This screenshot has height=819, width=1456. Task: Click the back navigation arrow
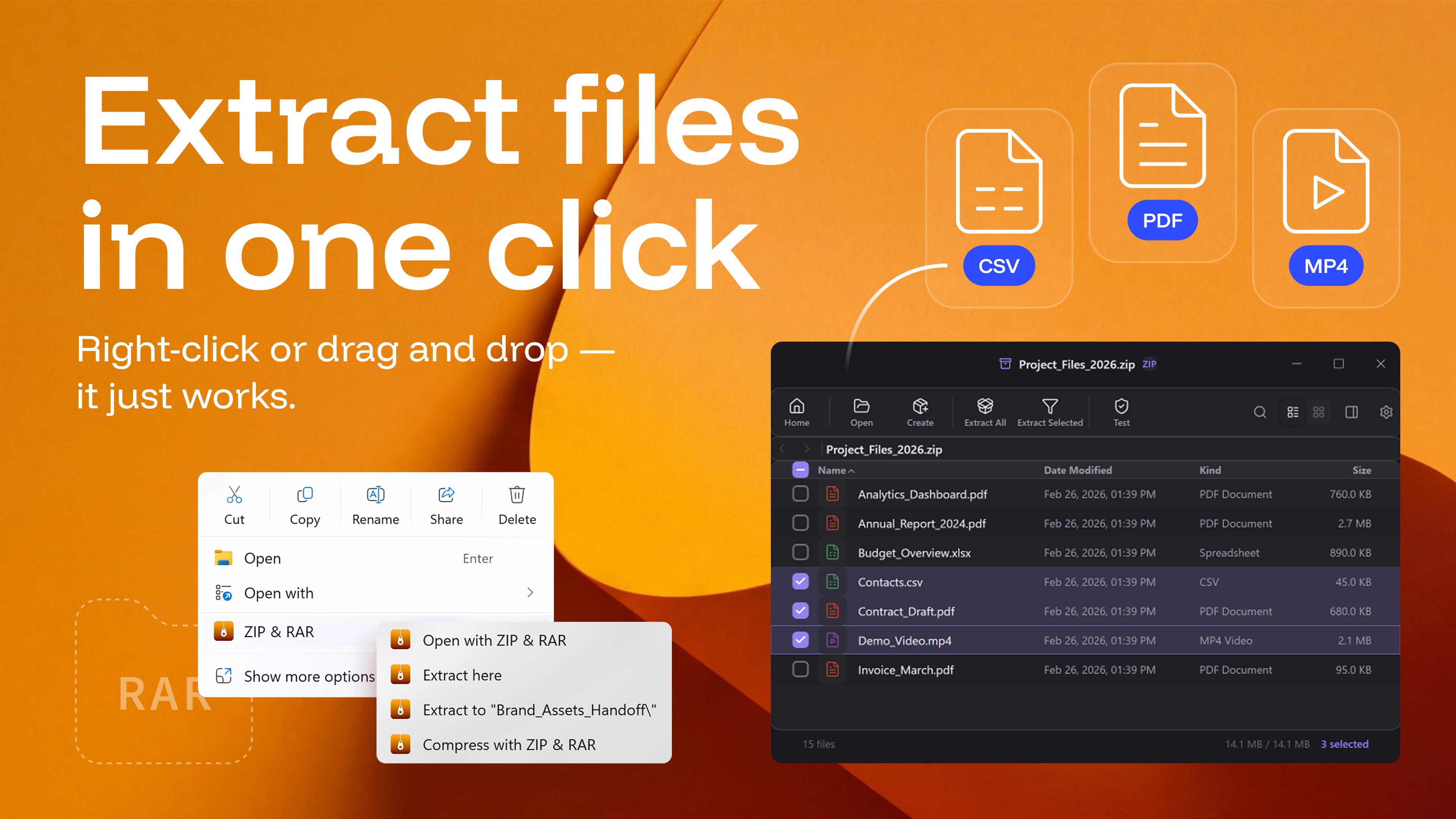782,449
